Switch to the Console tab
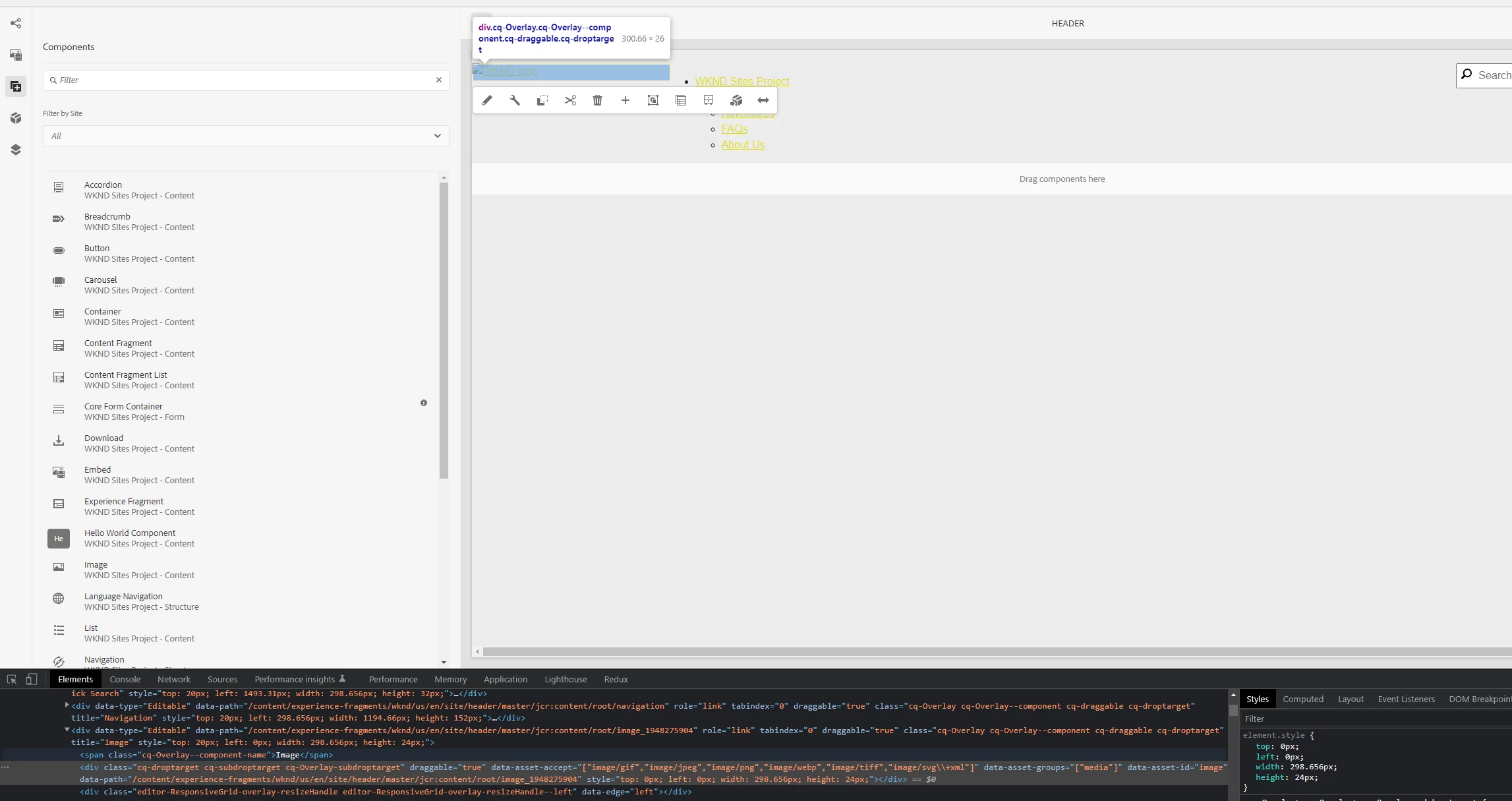 click(125, 679)
